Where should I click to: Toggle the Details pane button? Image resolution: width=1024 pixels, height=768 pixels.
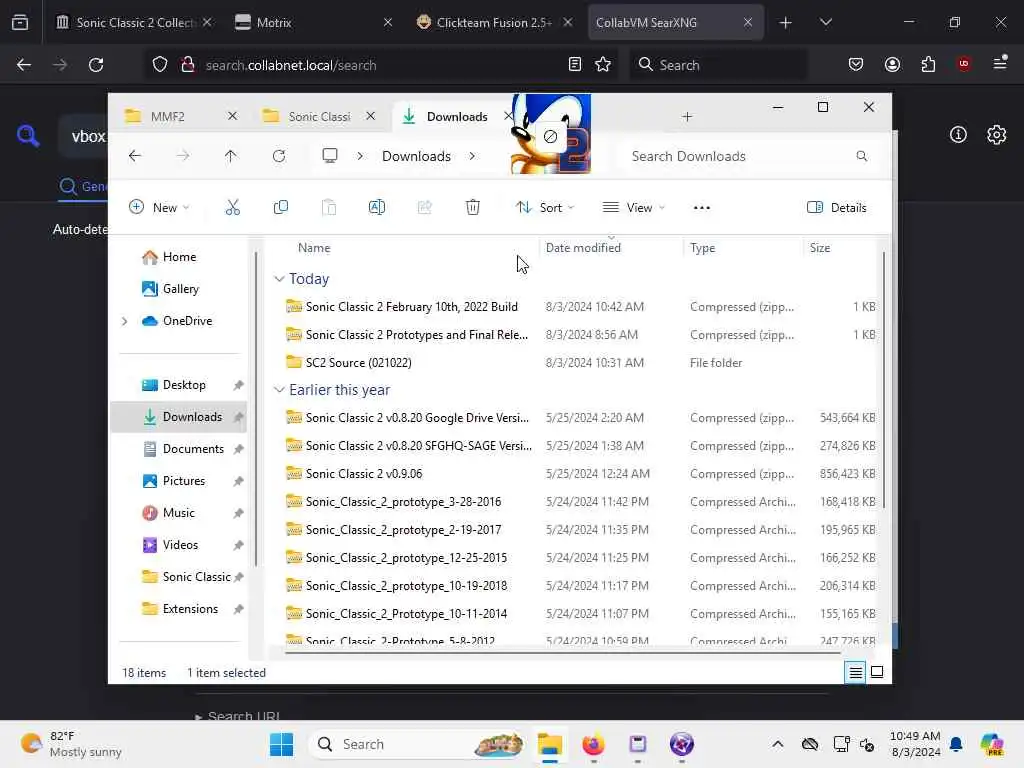[x=837, y=208]
